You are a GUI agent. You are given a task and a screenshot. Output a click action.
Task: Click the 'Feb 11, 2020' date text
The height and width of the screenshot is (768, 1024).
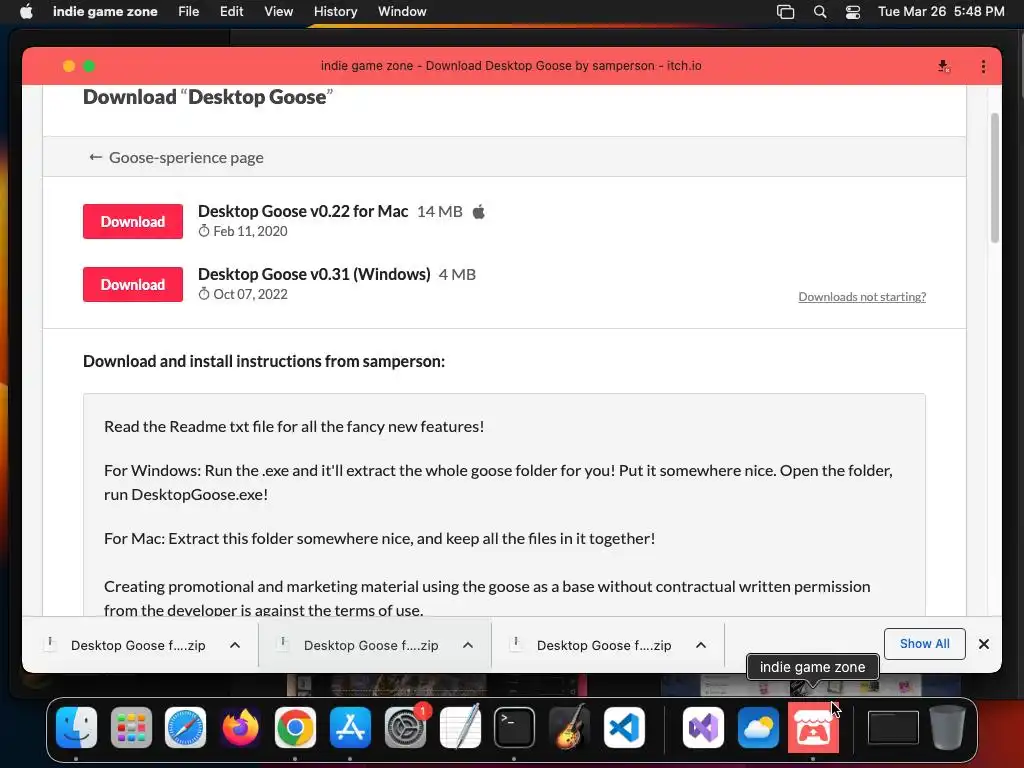point(250,231)
